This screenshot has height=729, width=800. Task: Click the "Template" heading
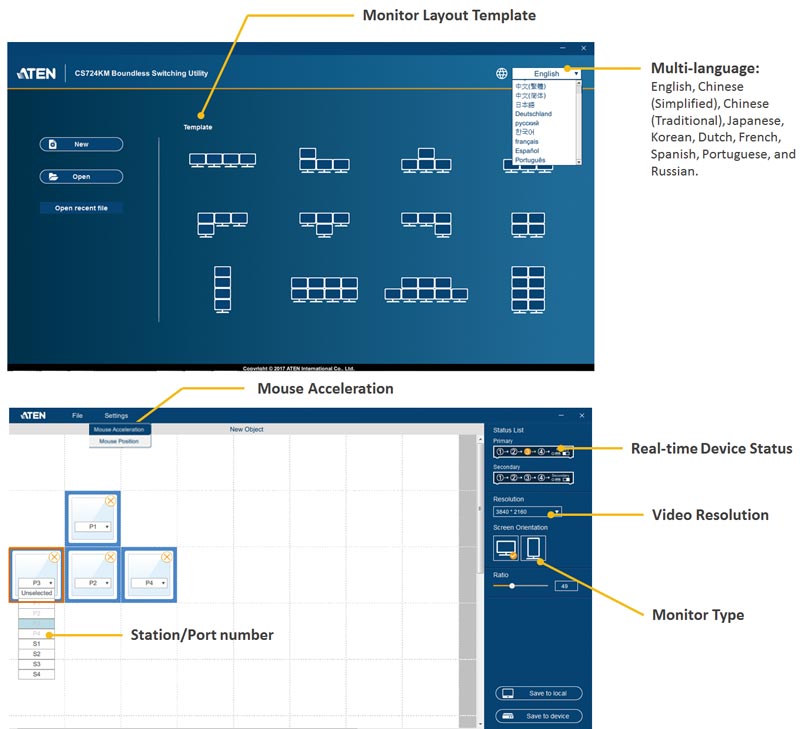click(x=198, y=127)
